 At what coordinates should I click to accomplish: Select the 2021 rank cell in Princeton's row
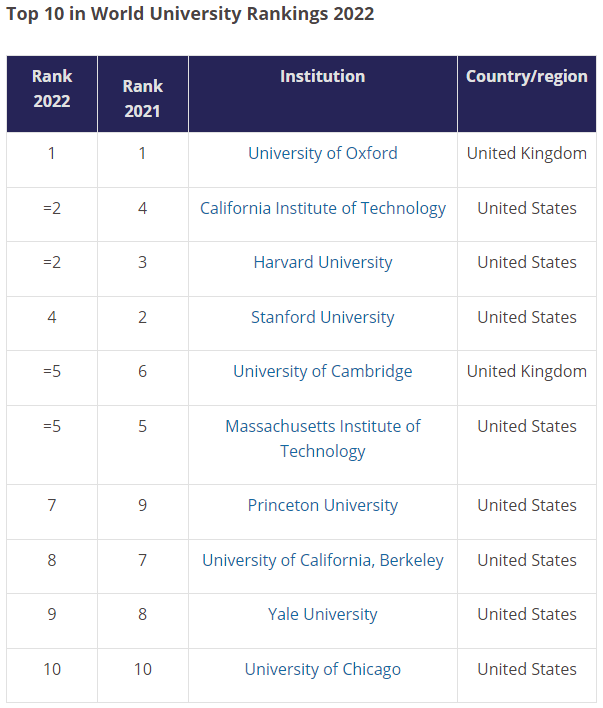(x=142, y=505)
